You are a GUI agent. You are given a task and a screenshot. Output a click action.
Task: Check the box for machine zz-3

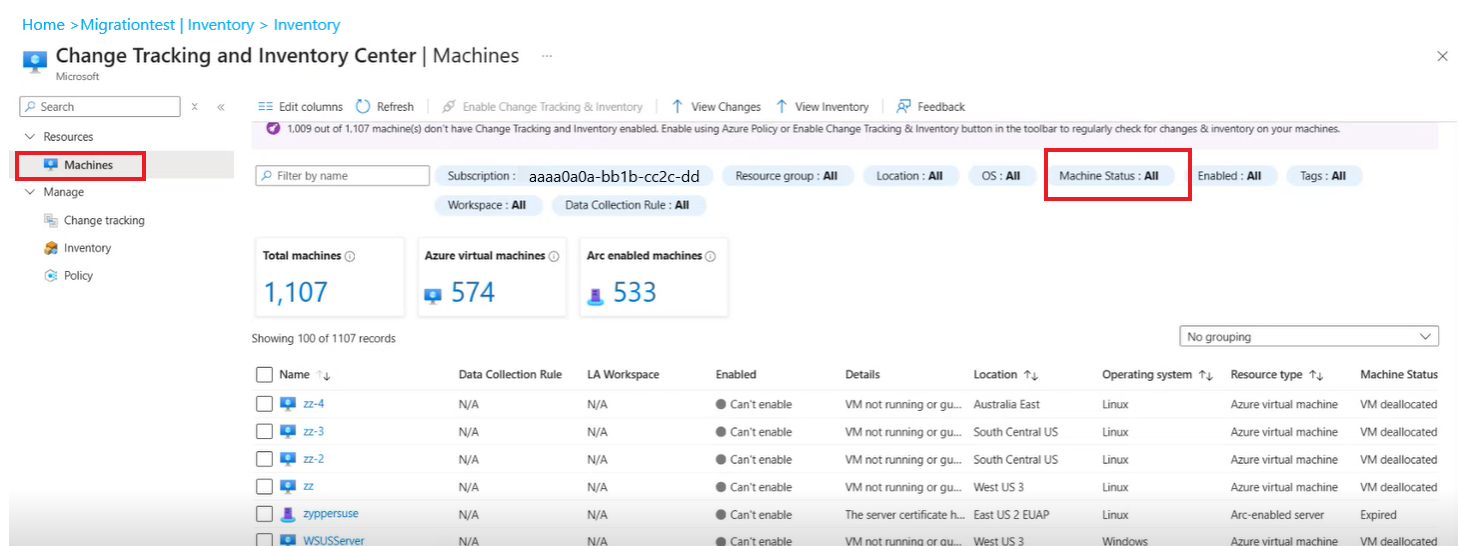264,432
